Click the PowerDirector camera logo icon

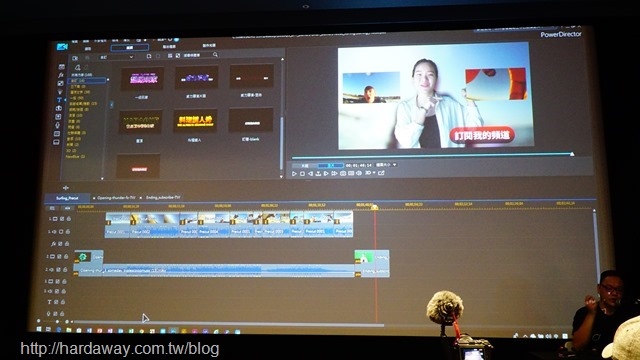[x=62, y=47]
